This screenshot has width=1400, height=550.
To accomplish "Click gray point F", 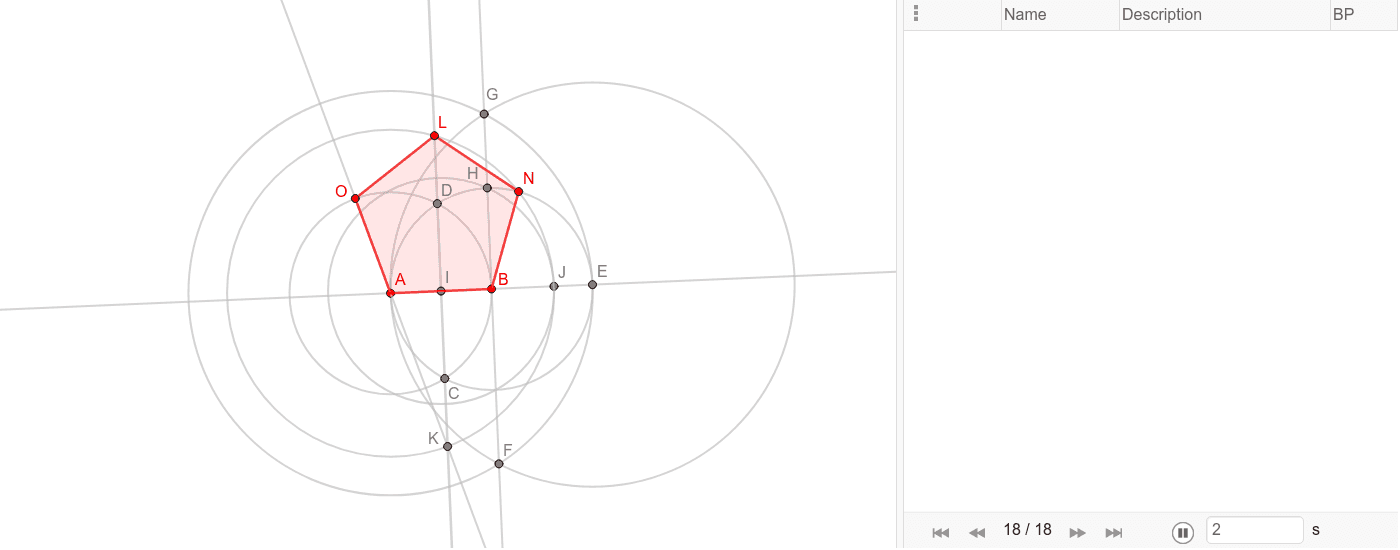I will [499, 464].
